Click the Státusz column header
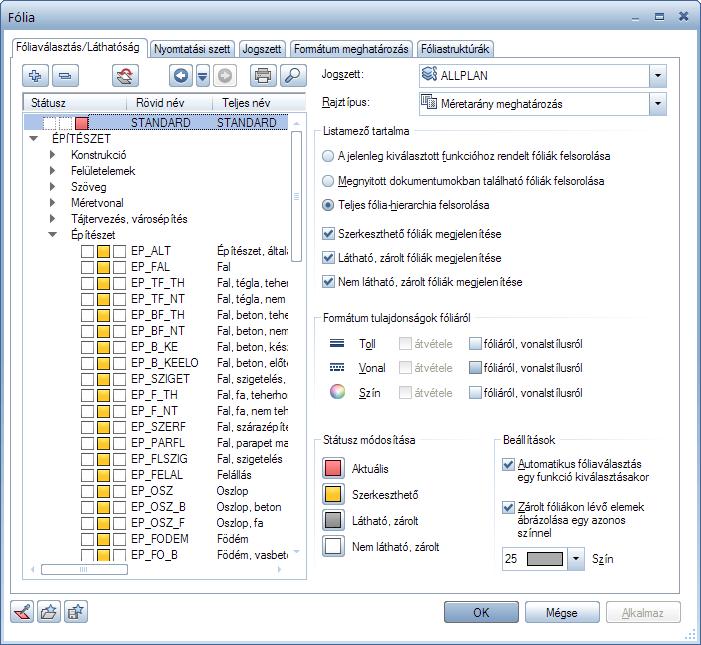Viewport: 701px width, 645px height. (x=75, y=103)
